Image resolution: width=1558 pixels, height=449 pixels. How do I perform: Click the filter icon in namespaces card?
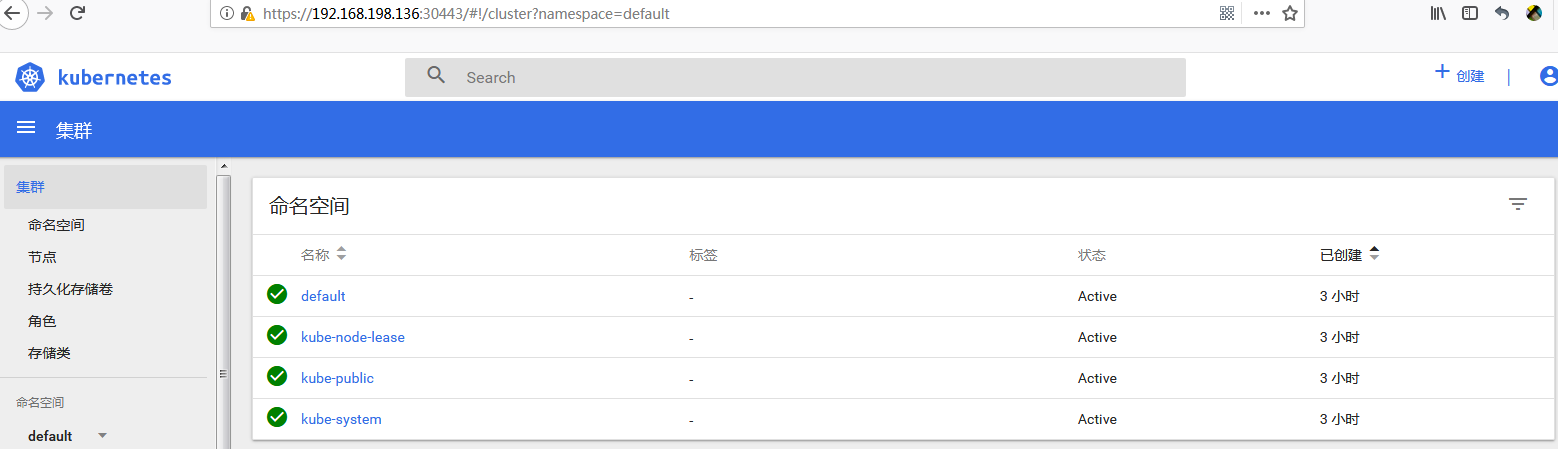(1517, 205)
